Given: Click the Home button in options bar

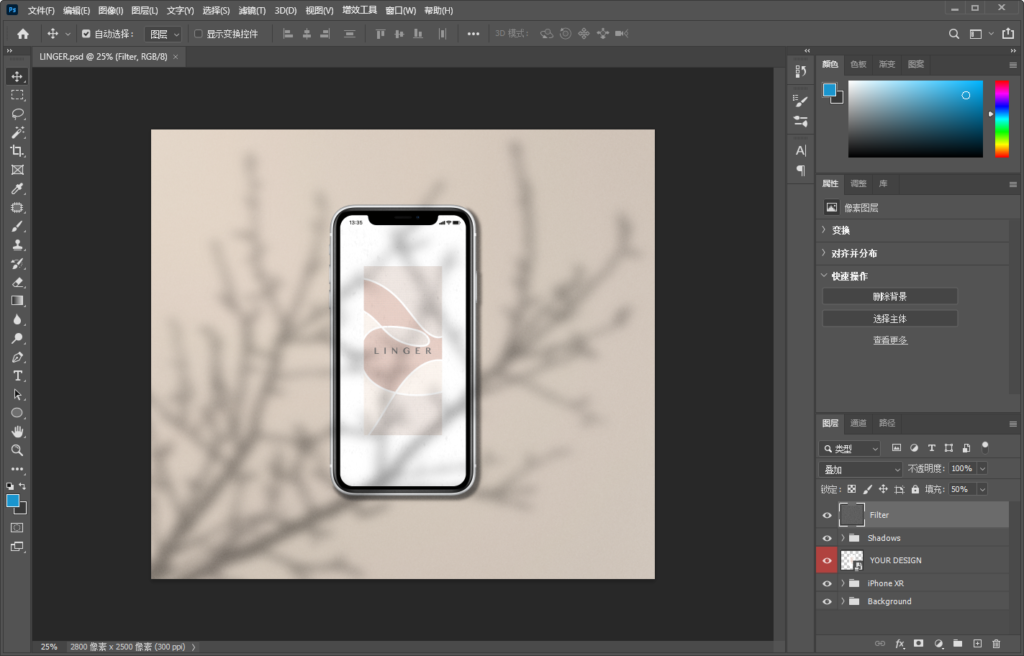Looking at the screenshot, I should coord(23,34).
